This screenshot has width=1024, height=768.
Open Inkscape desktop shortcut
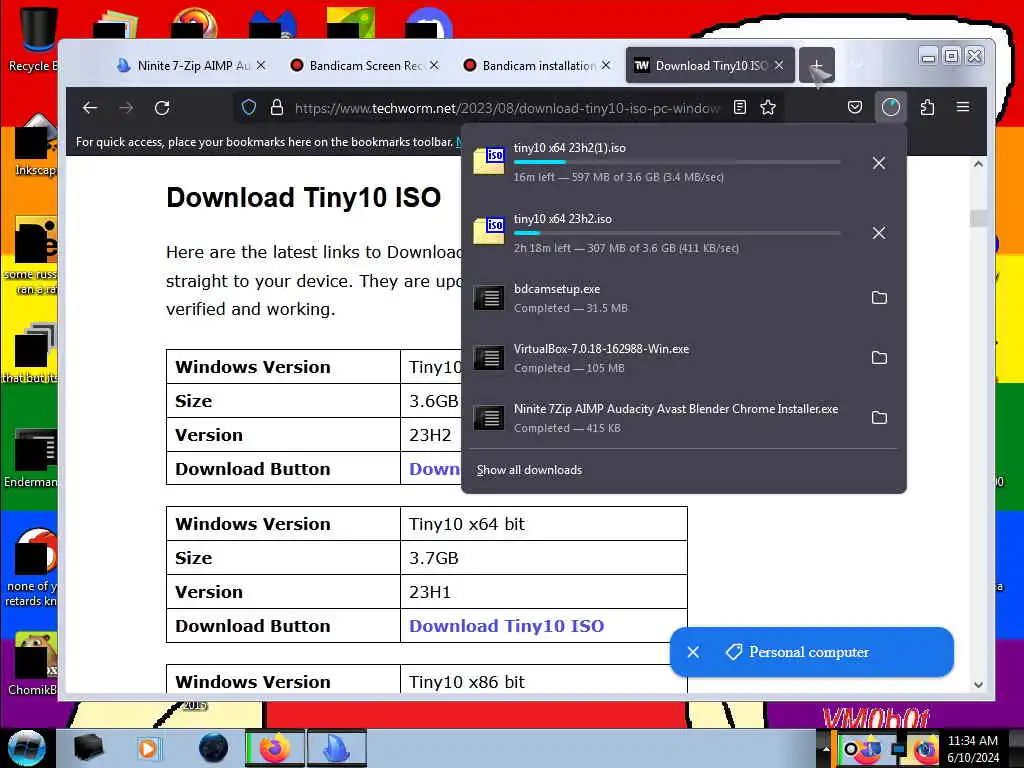pyautogui.click(x=34, y=145)
